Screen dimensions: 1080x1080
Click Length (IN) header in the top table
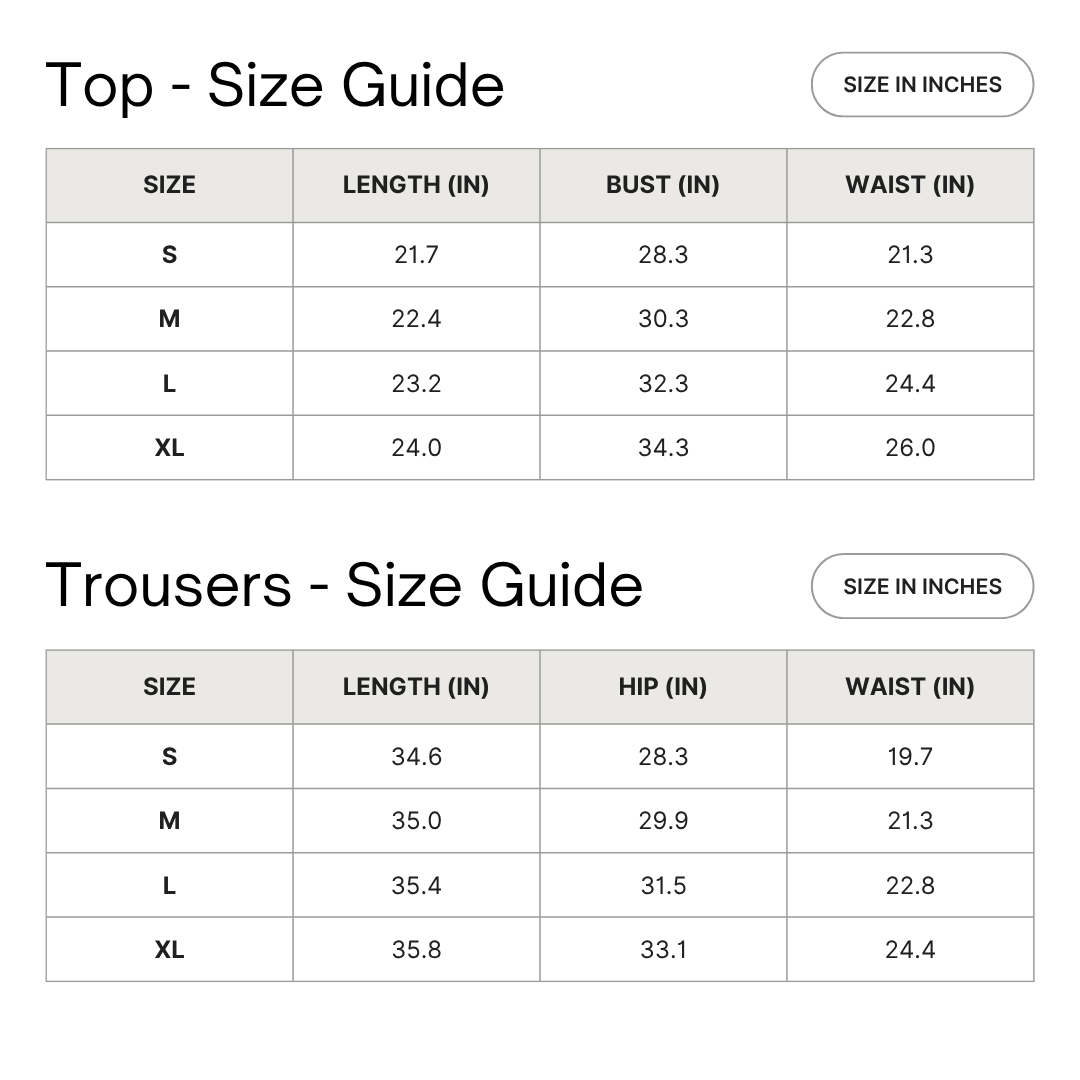(x=416, y=185)
